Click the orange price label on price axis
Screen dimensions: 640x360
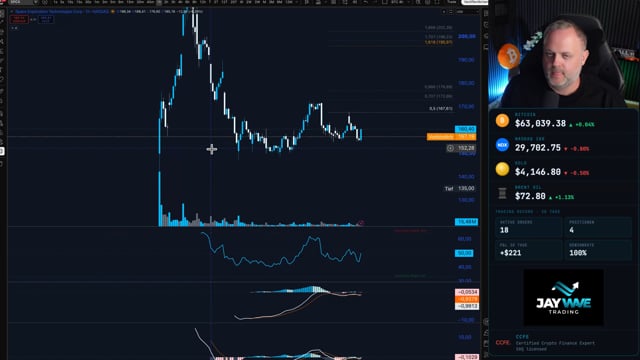(x=451, y=137)
